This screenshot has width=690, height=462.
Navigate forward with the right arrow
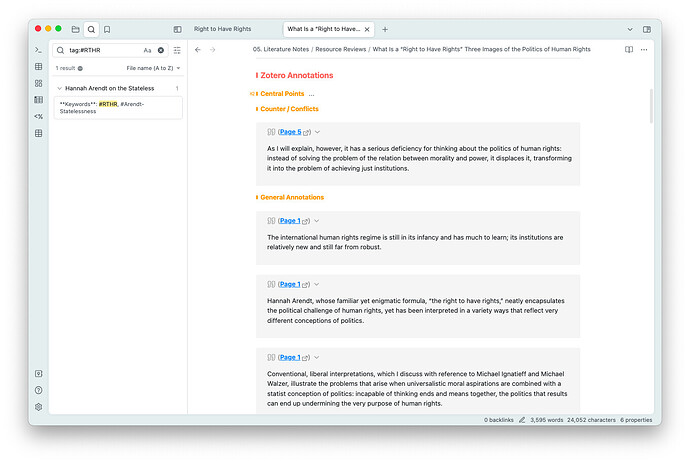[x=213, y=50]
